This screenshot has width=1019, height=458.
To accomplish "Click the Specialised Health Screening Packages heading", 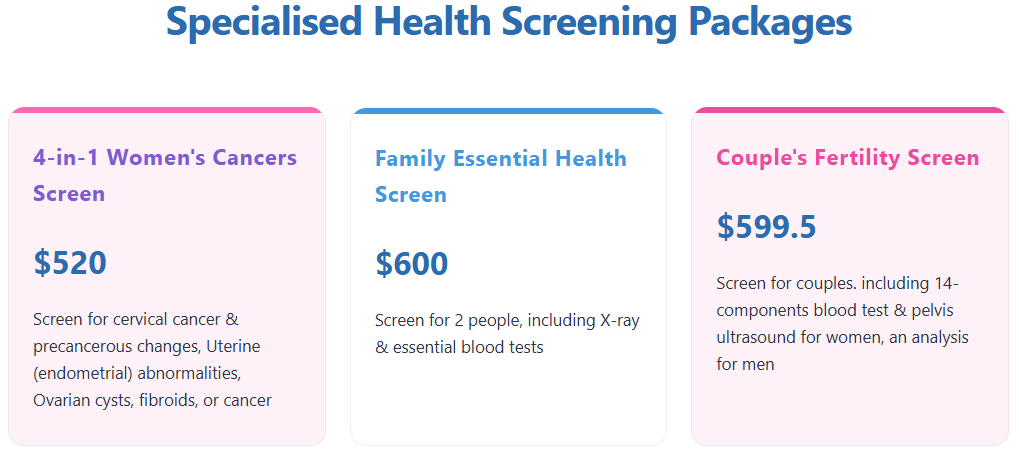I will tap(509, 23).
